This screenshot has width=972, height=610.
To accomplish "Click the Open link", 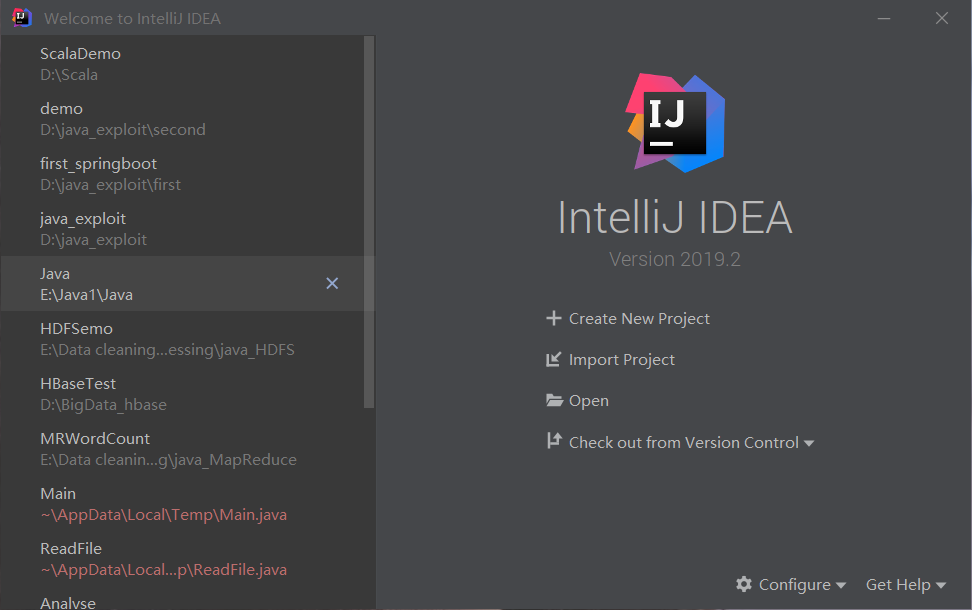I will click(x=589, y=401).
